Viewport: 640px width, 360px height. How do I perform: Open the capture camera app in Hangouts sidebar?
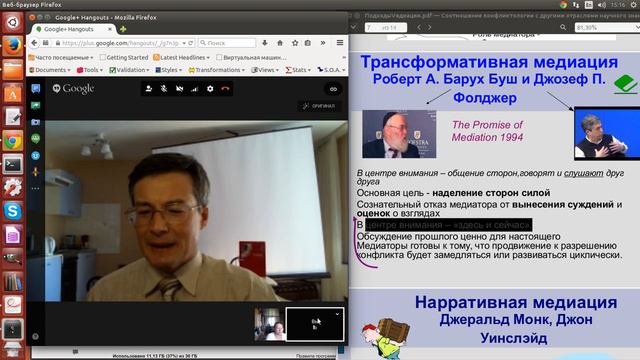tap(36, 122)
